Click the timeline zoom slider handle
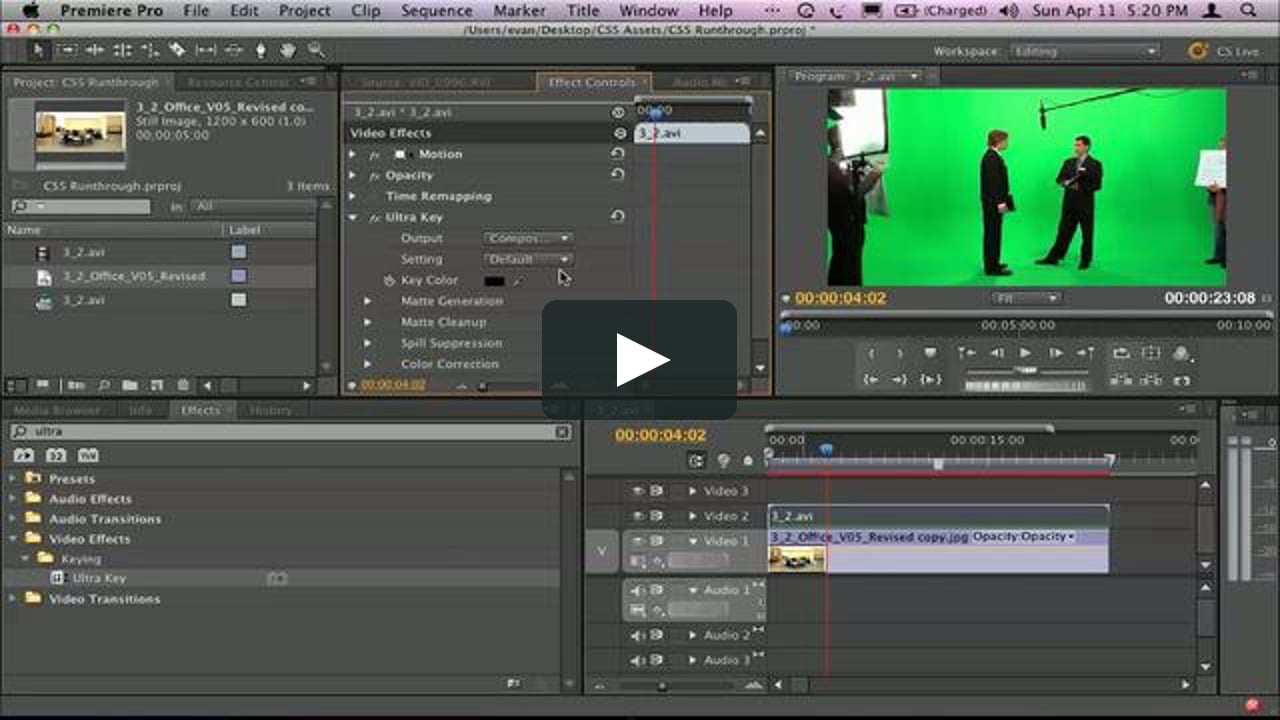The height and width of the screenshot is (720, 1280). tap(661, 686)
